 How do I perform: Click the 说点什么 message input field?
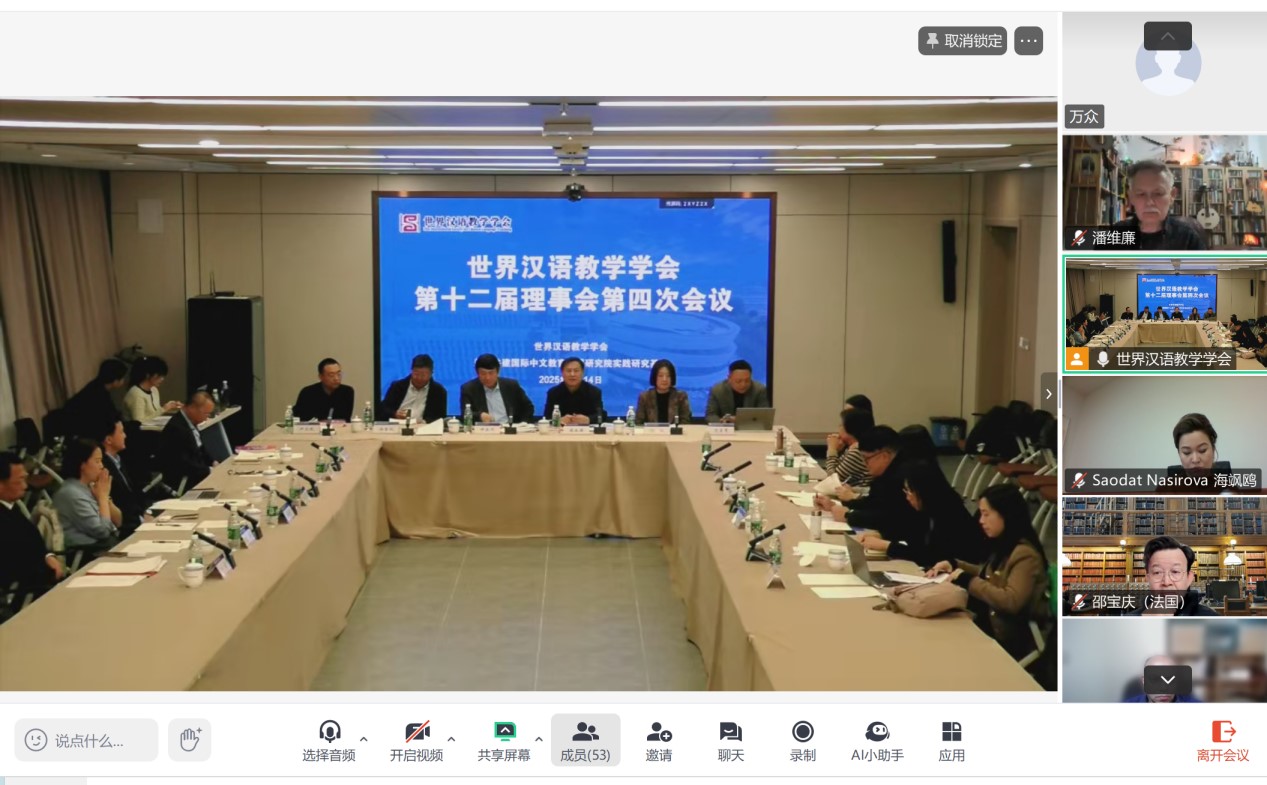pyautogui.click(x=86, y=740)
